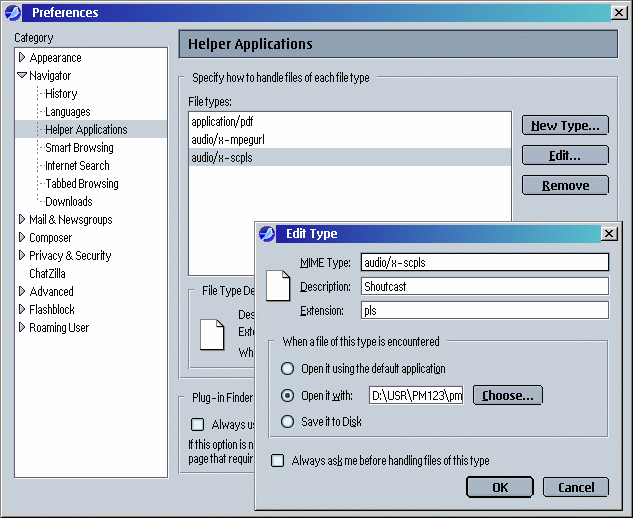Click the MIME Type text field
The height and width of the screenshot is (519, 634).
click(x=484, y=263)
